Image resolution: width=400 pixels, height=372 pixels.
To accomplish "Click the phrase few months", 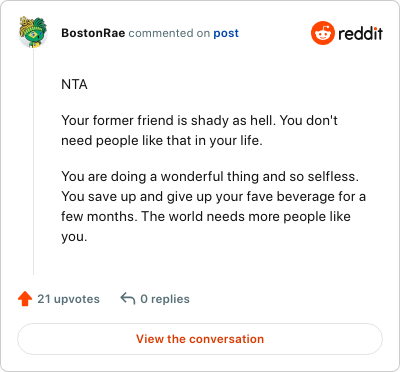I will tap(99, 217).
